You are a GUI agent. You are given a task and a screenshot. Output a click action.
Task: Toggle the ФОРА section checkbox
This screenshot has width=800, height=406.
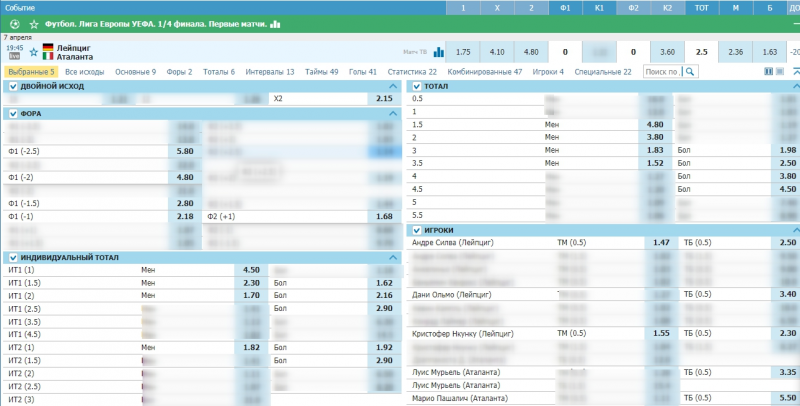pos(13,114)
